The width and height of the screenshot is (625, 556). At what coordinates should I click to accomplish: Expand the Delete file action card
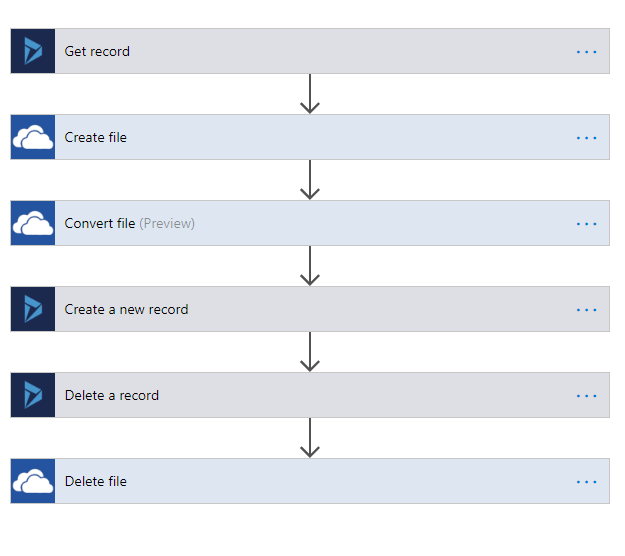coord(310,481)
